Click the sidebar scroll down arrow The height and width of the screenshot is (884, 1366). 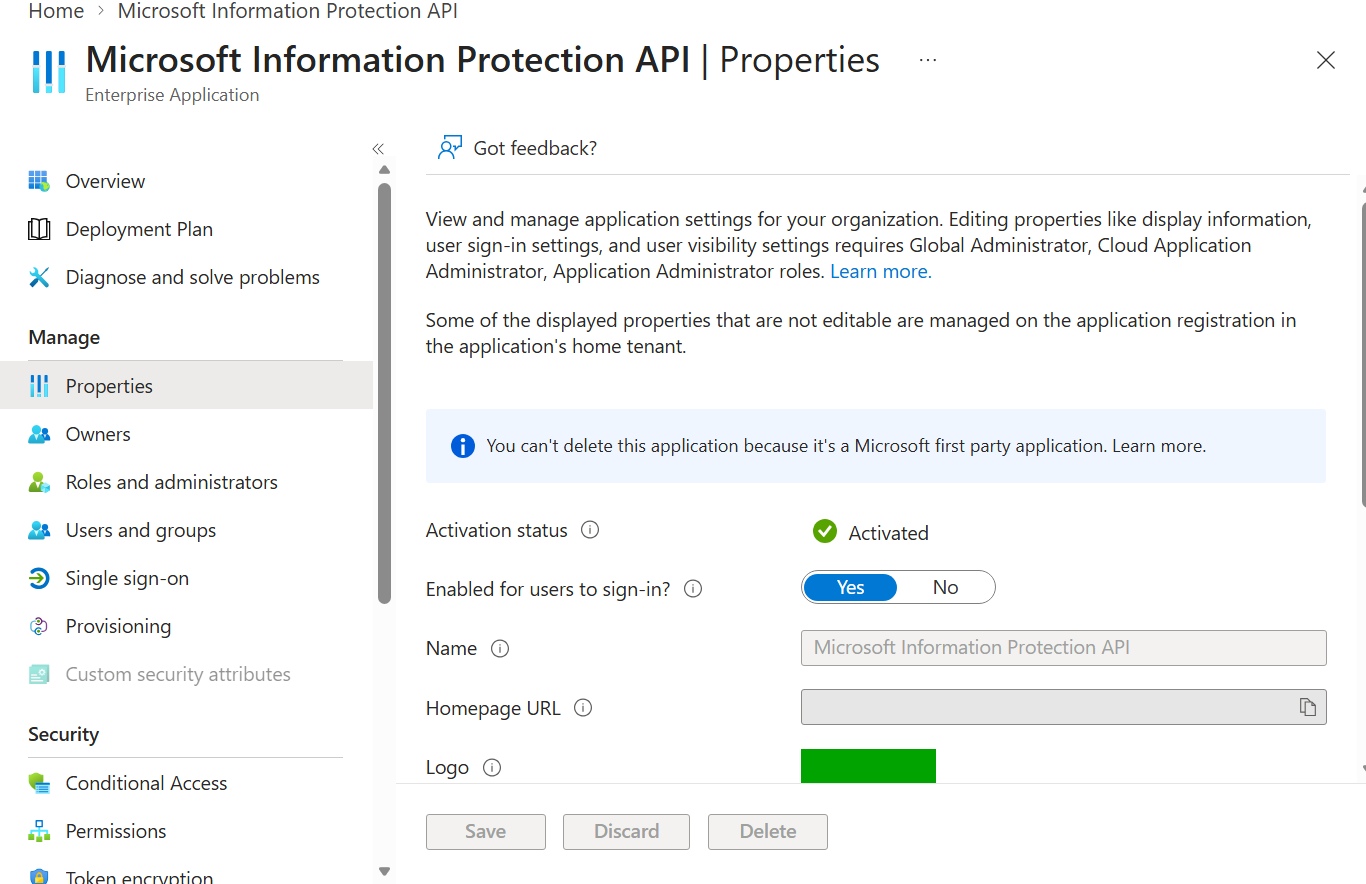click(x=385, y=871)
